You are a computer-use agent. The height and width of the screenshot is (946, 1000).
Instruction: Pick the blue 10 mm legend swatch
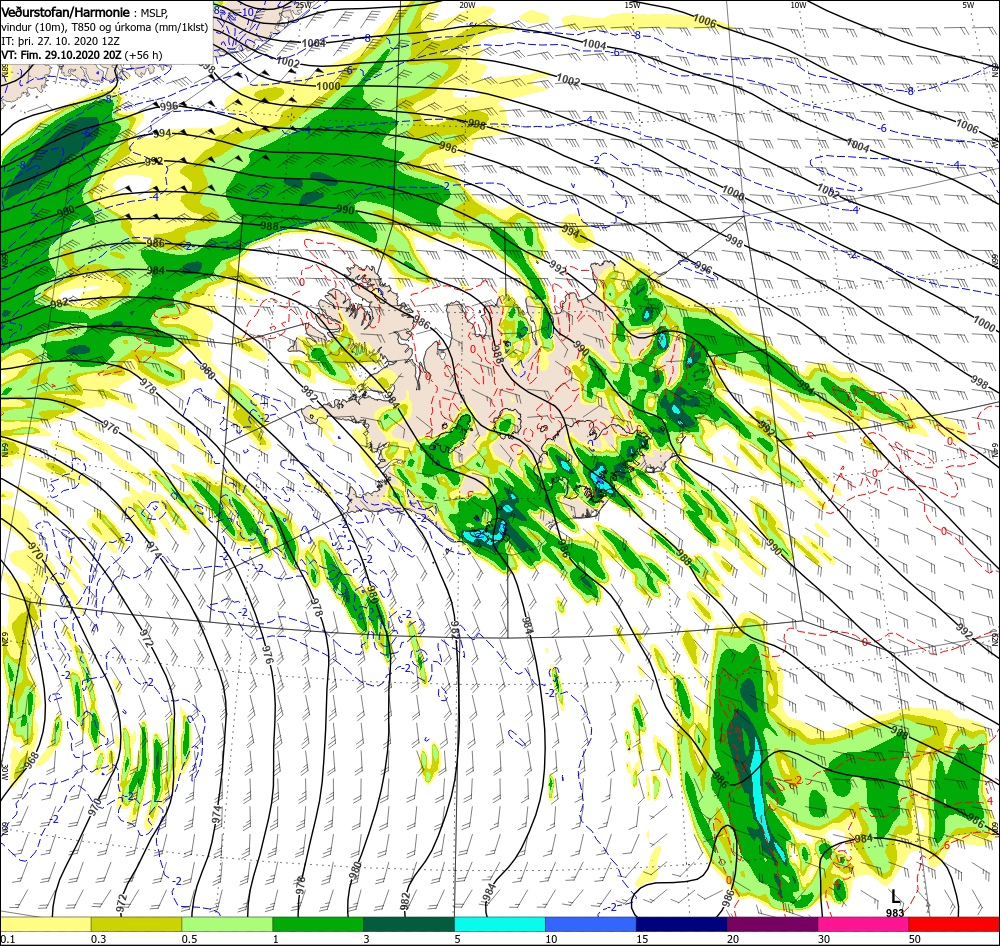(x=591, y=924)
